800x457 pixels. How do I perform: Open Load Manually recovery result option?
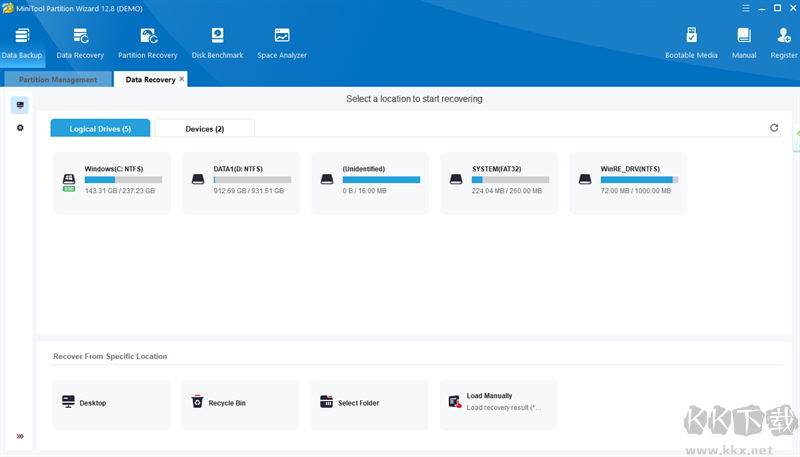coord(498,403)
